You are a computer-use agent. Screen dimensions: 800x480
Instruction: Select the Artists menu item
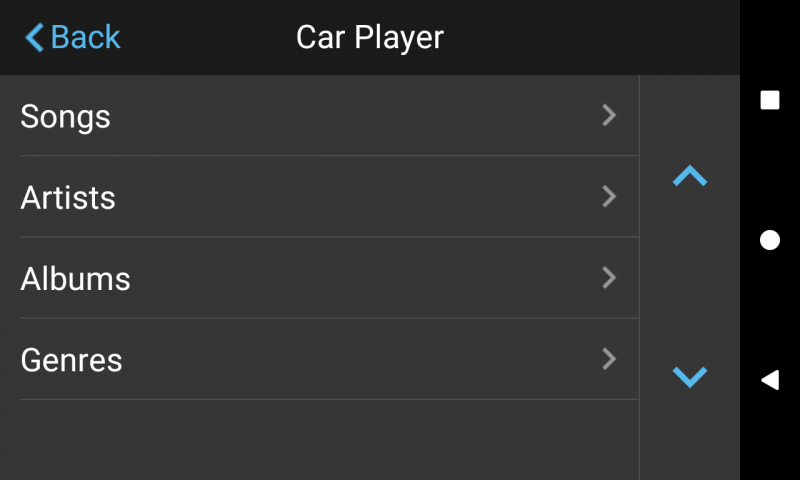tap(68, 198)
